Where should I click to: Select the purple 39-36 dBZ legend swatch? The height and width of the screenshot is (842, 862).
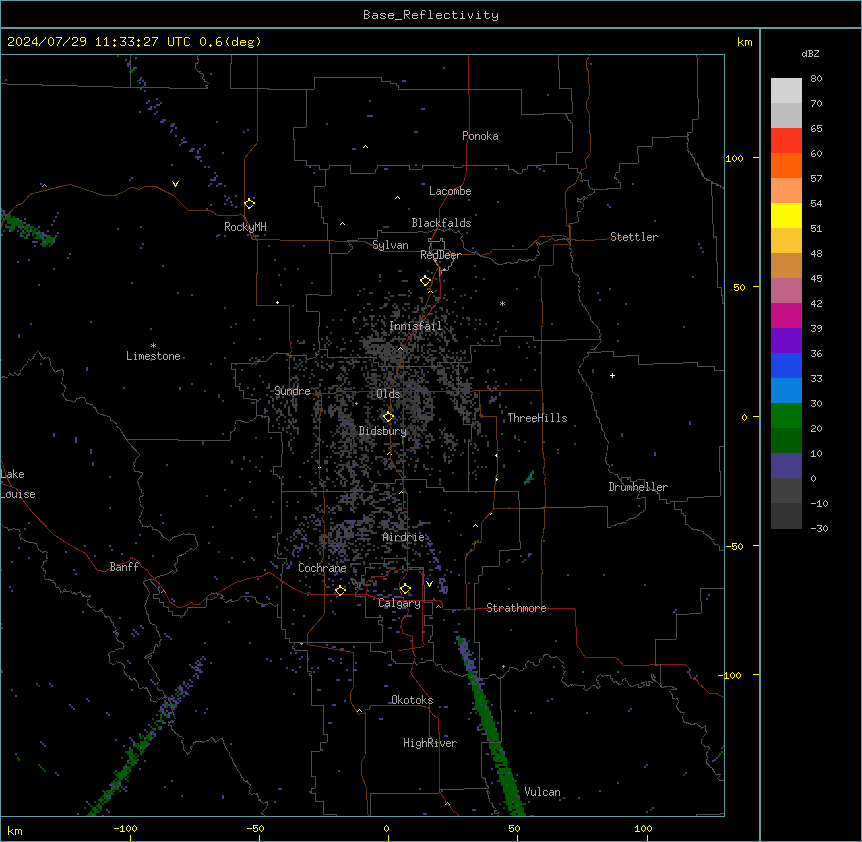[x=786, y=340]
